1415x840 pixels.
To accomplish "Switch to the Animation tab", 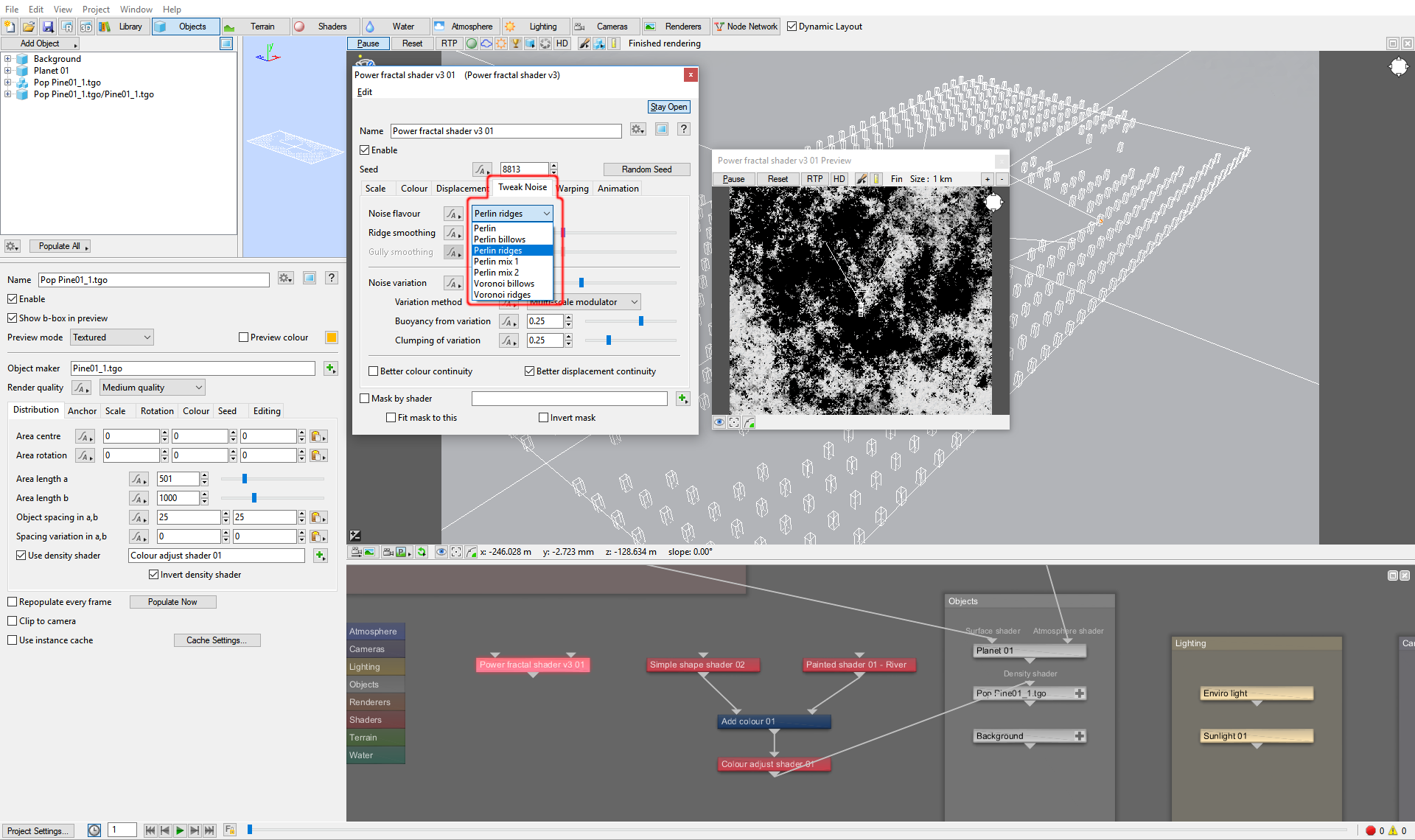I will coord(618,189).
